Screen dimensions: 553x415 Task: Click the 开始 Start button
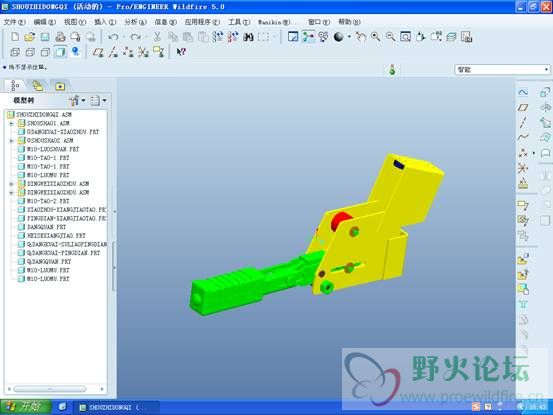[x=25, y=407]
